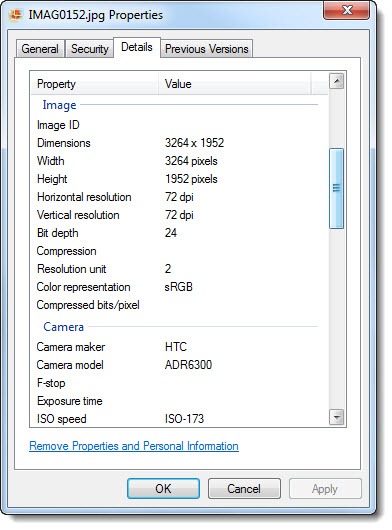Viewport: 392px width, 530px height.
Task: Click the ISO-173 value
Action: (x=184, y=419)
